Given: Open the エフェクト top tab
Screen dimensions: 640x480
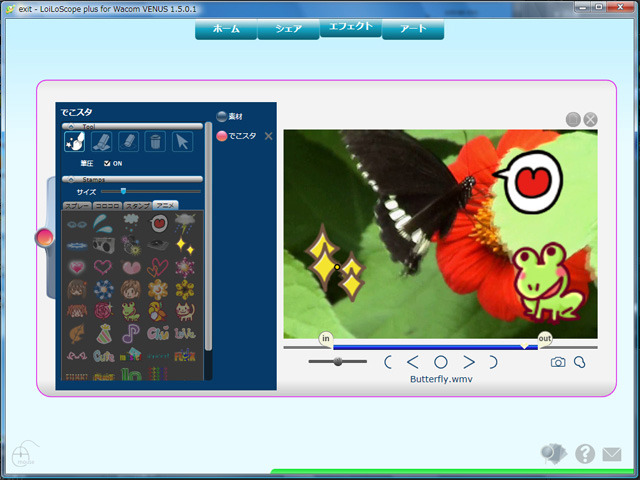Looking at the screenshot, I should click(x=350, y=27).
